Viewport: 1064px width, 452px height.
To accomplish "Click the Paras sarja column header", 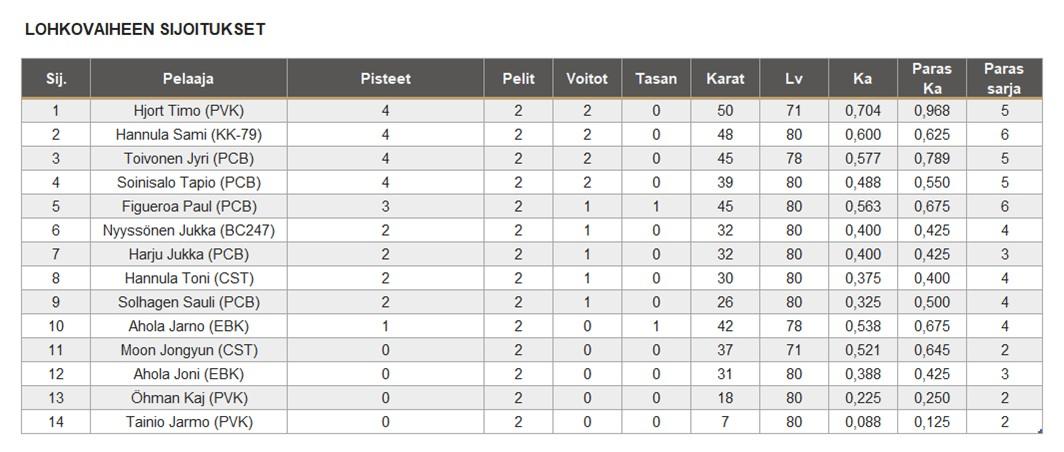I will tap(1003, 79).
